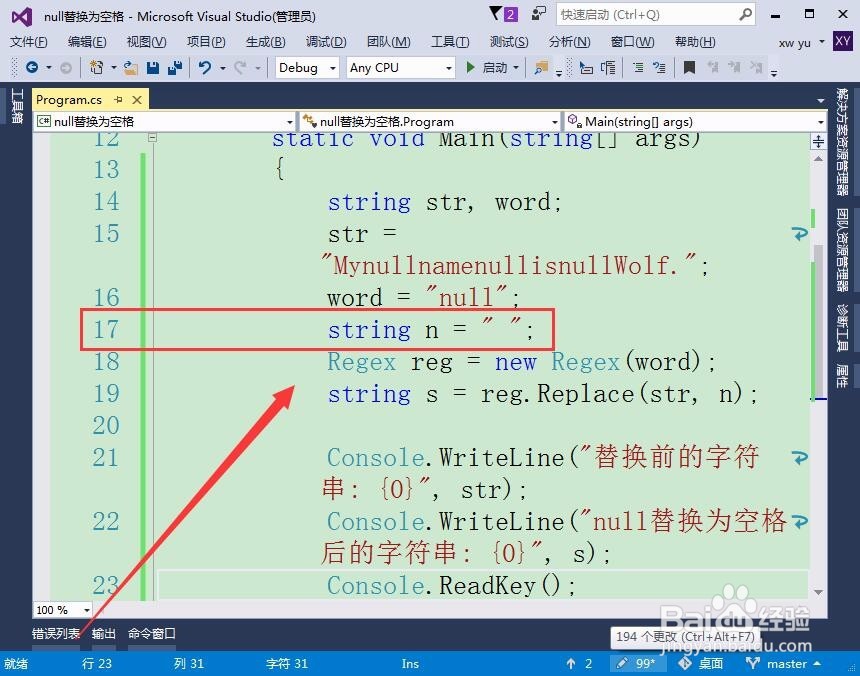Click the green 启动 run button
The image size is (860, 676).
(478, 67)
